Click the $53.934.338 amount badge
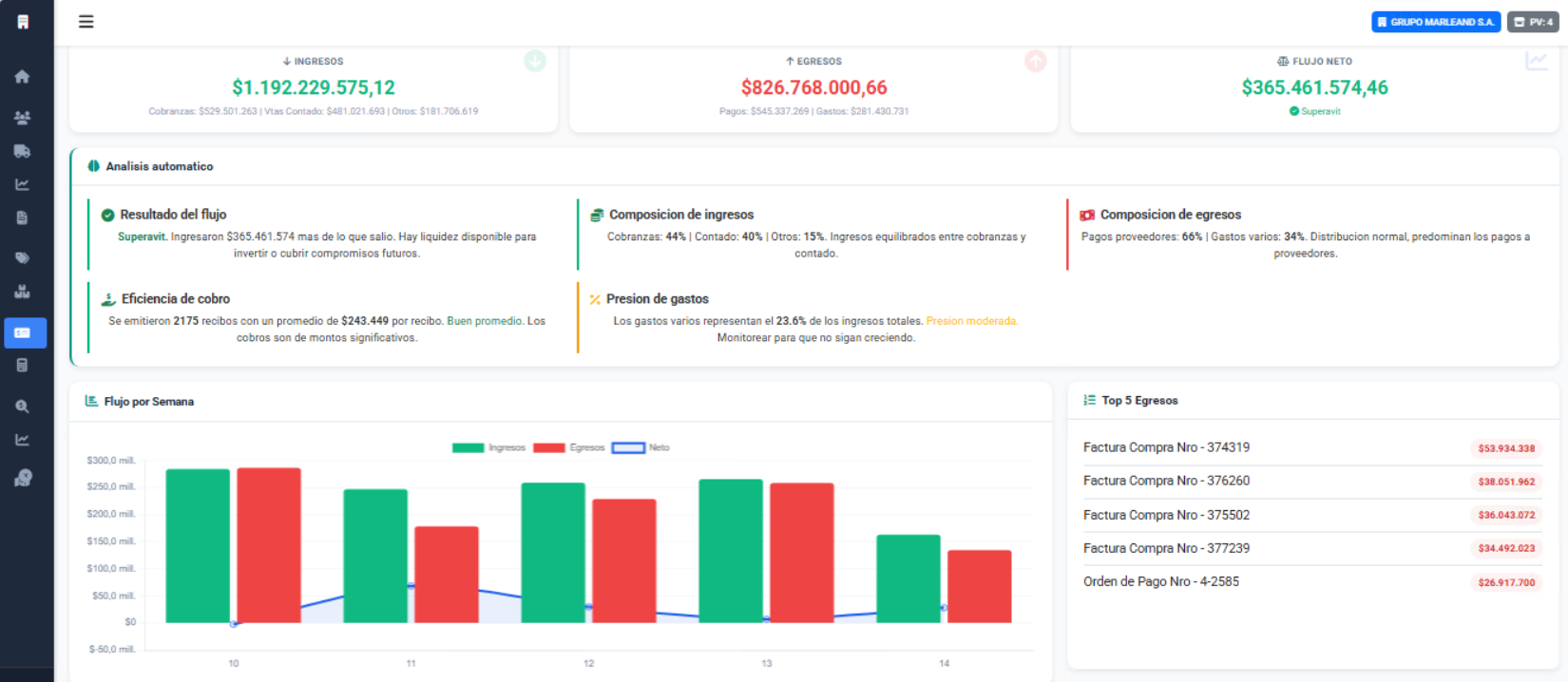 [x=1506, y=448]
